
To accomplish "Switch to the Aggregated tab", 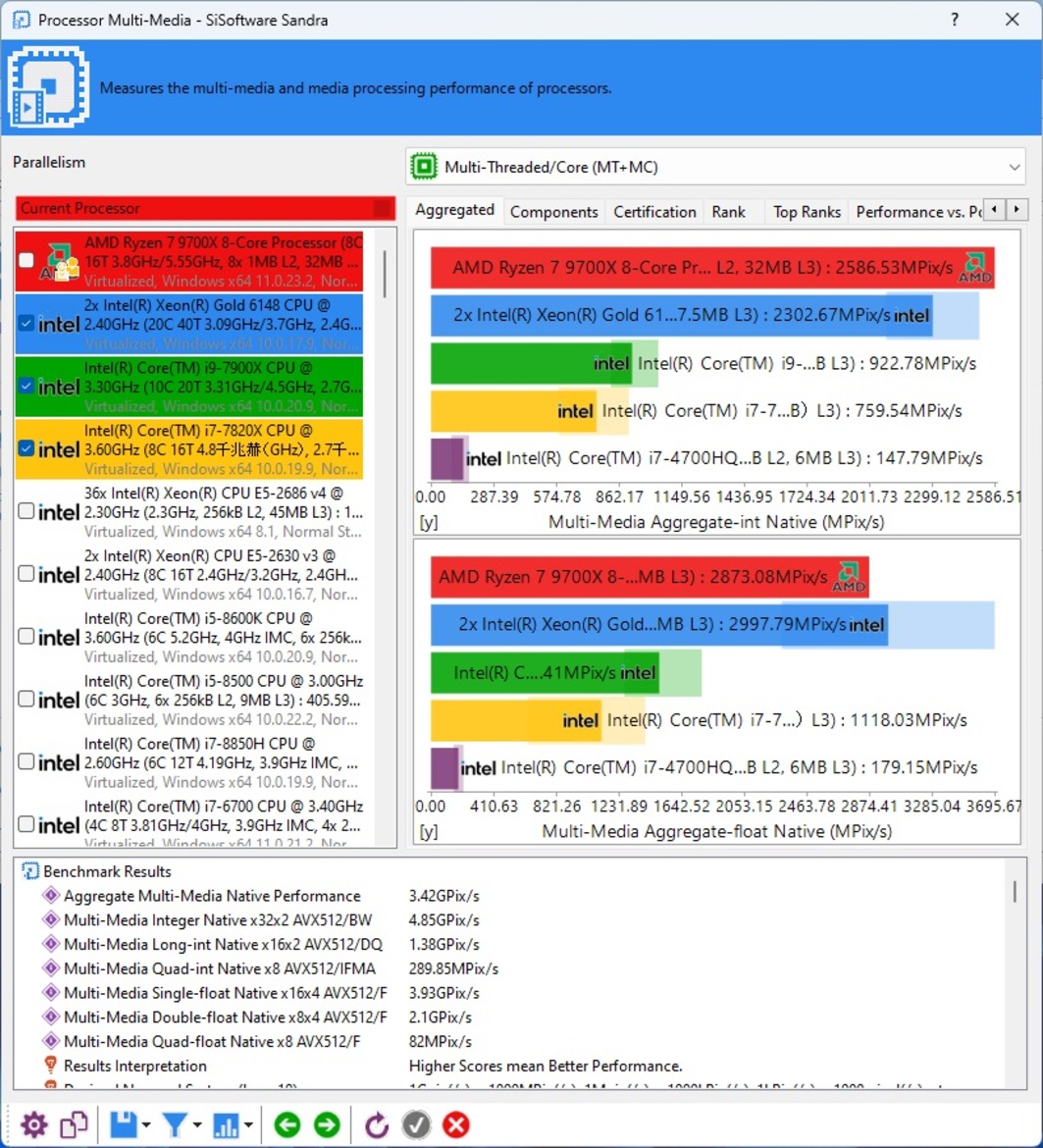I will 454,210.
